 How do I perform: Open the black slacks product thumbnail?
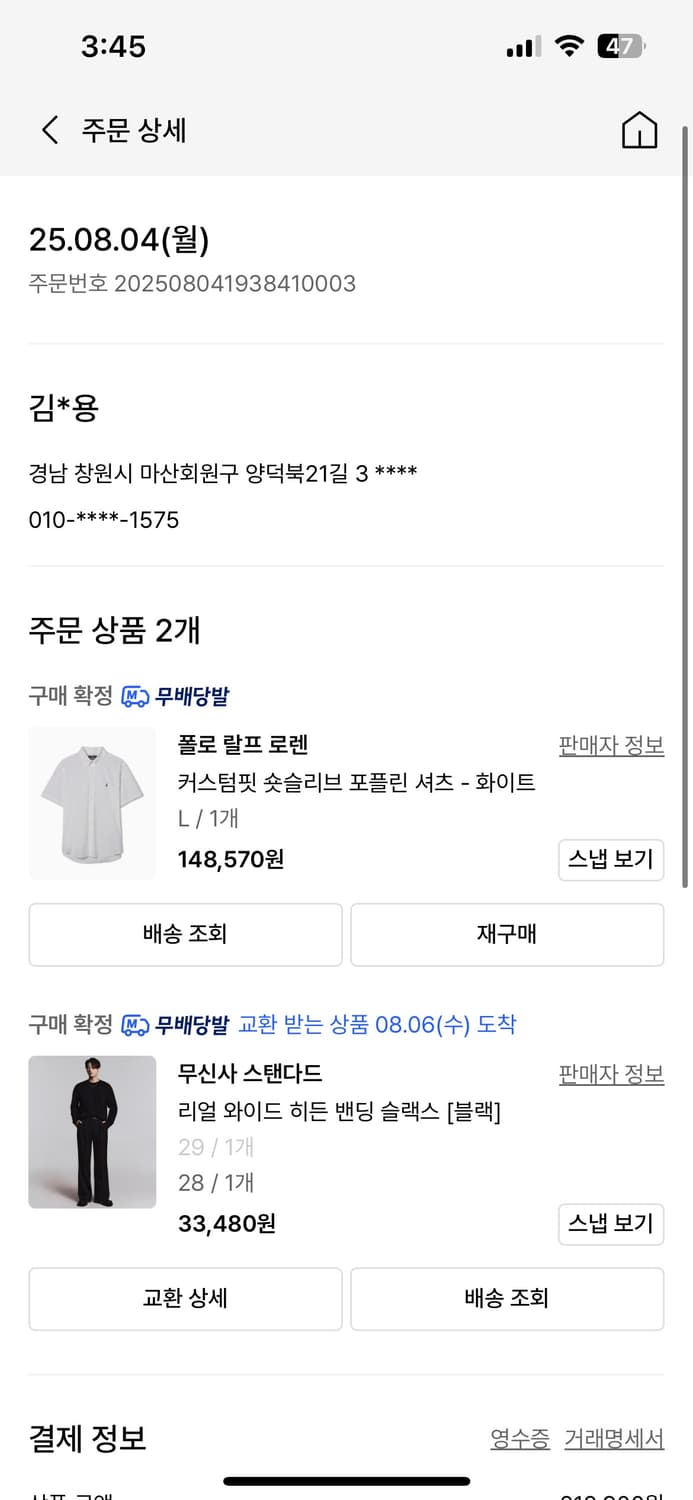92,1132
